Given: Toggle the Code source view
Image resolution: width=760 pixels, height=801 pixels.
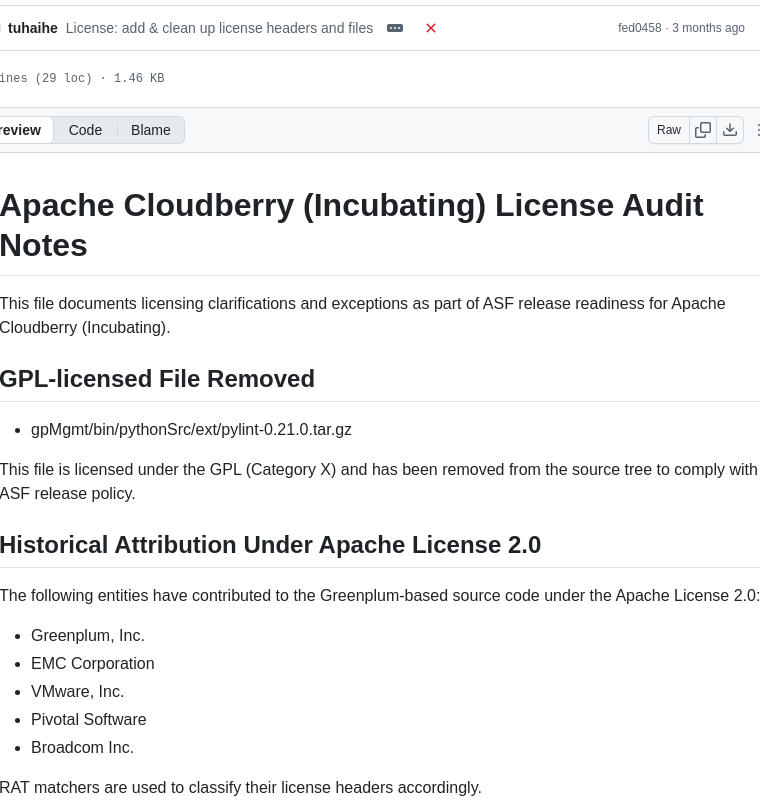Looking at the screenshot, I should point(85,130).
